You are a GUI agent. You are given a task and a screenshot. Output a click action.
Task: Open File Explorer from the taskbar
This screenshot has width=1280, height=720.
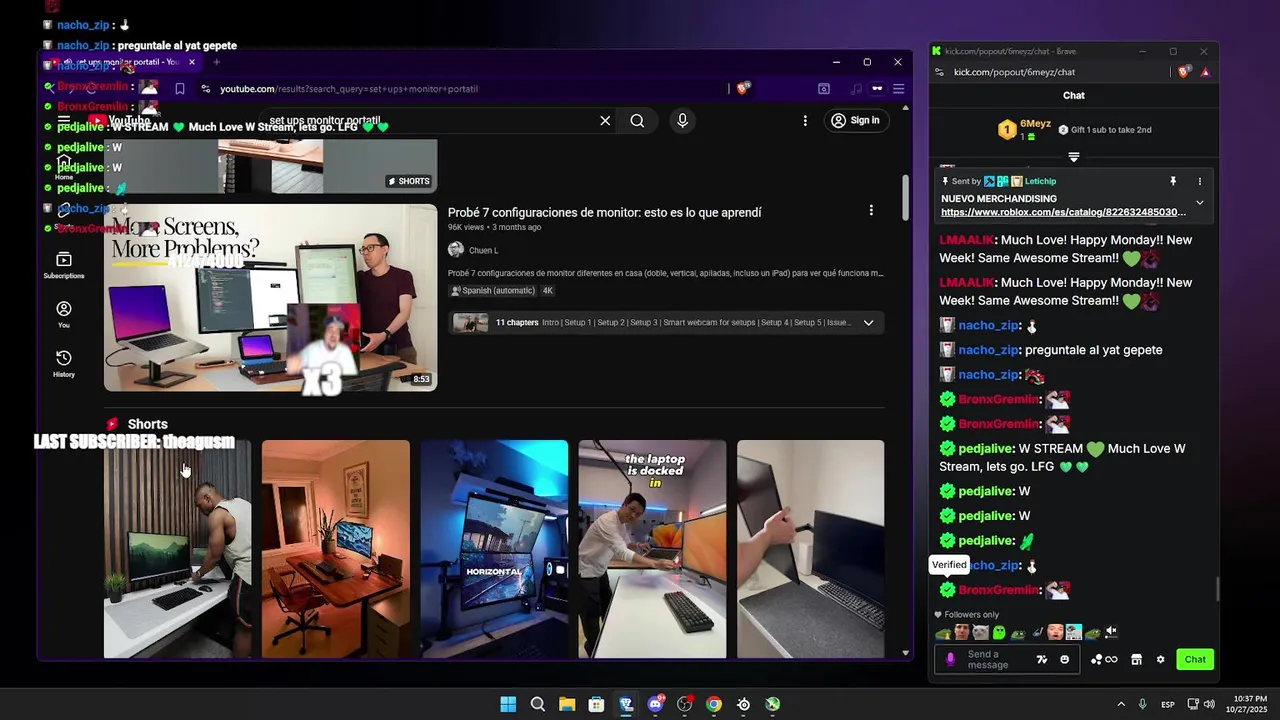(567, 704)
